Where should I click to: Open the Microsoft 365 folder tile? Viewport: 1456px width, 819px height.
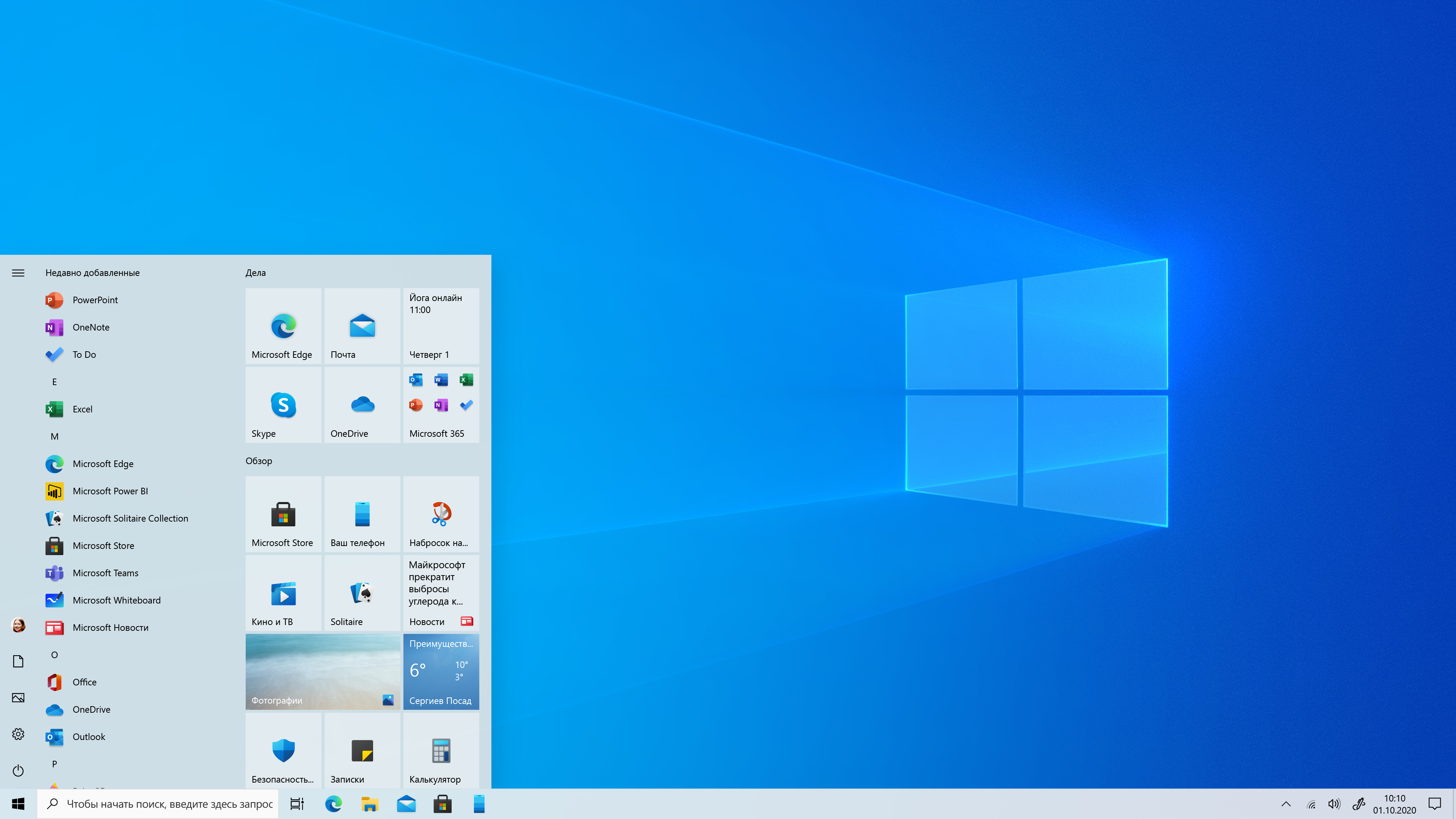click(441, 405)
